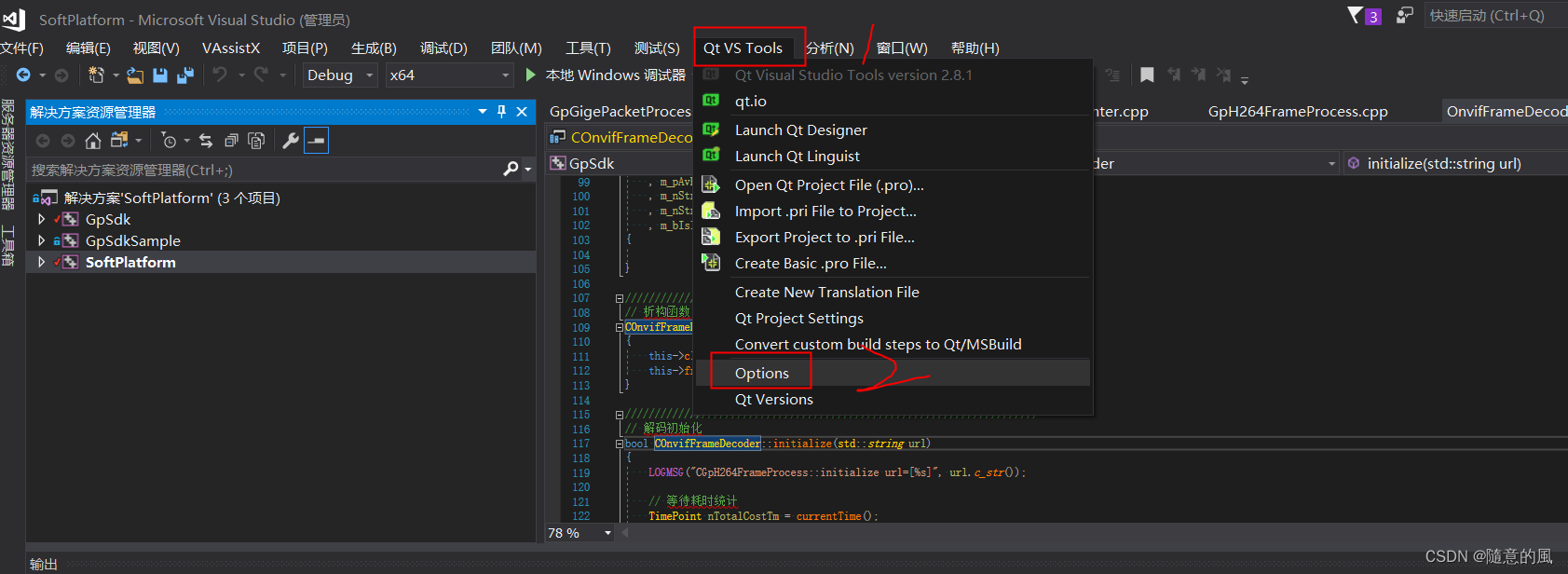Viewport: 1568px width, 574px height.
Task: Click Solution Explorer Home icon
Action: pos(92,141)
